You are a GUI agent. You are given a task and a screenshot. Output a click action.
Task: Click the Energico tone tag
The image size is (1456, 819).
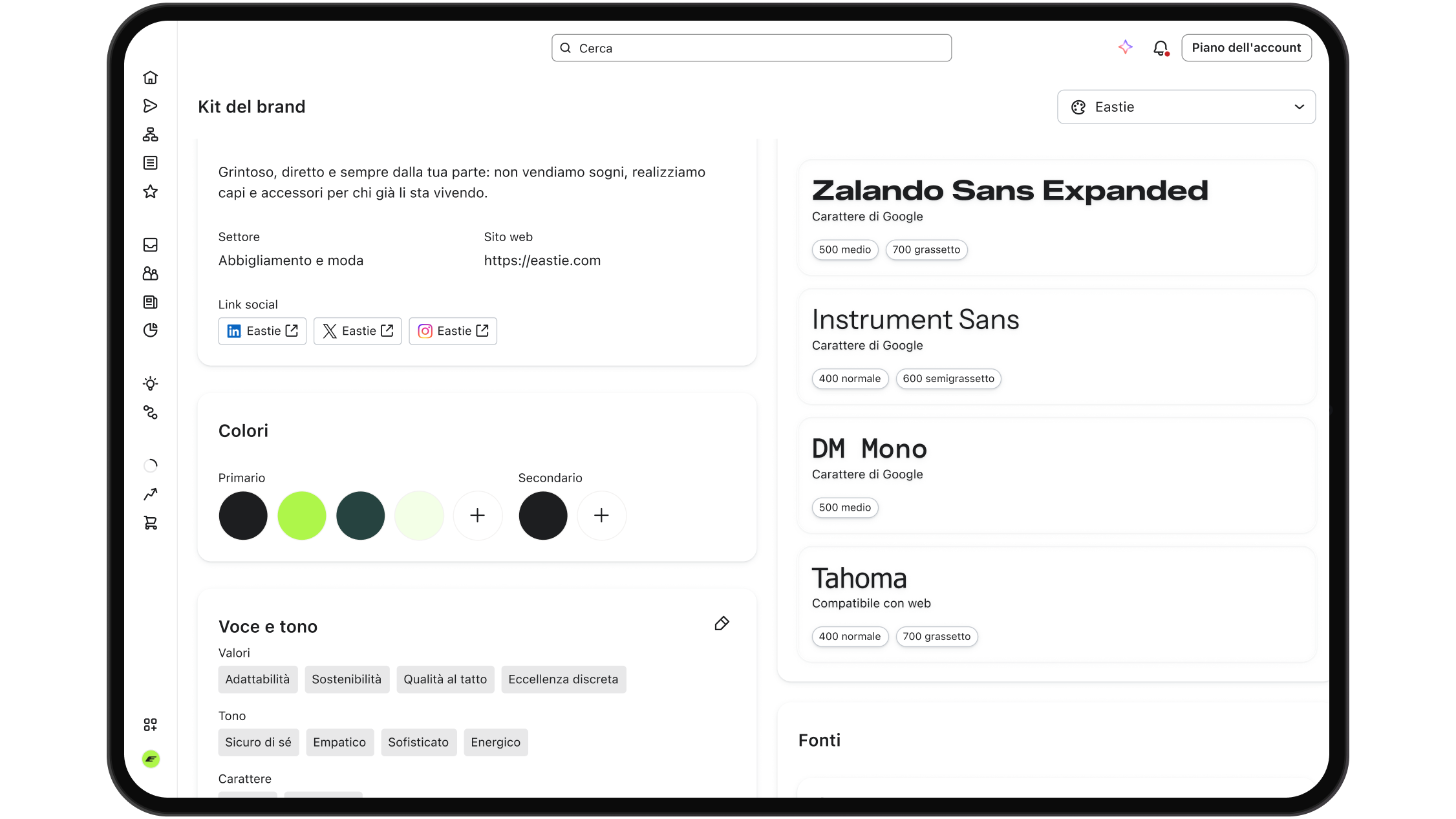tap(496, 743)
